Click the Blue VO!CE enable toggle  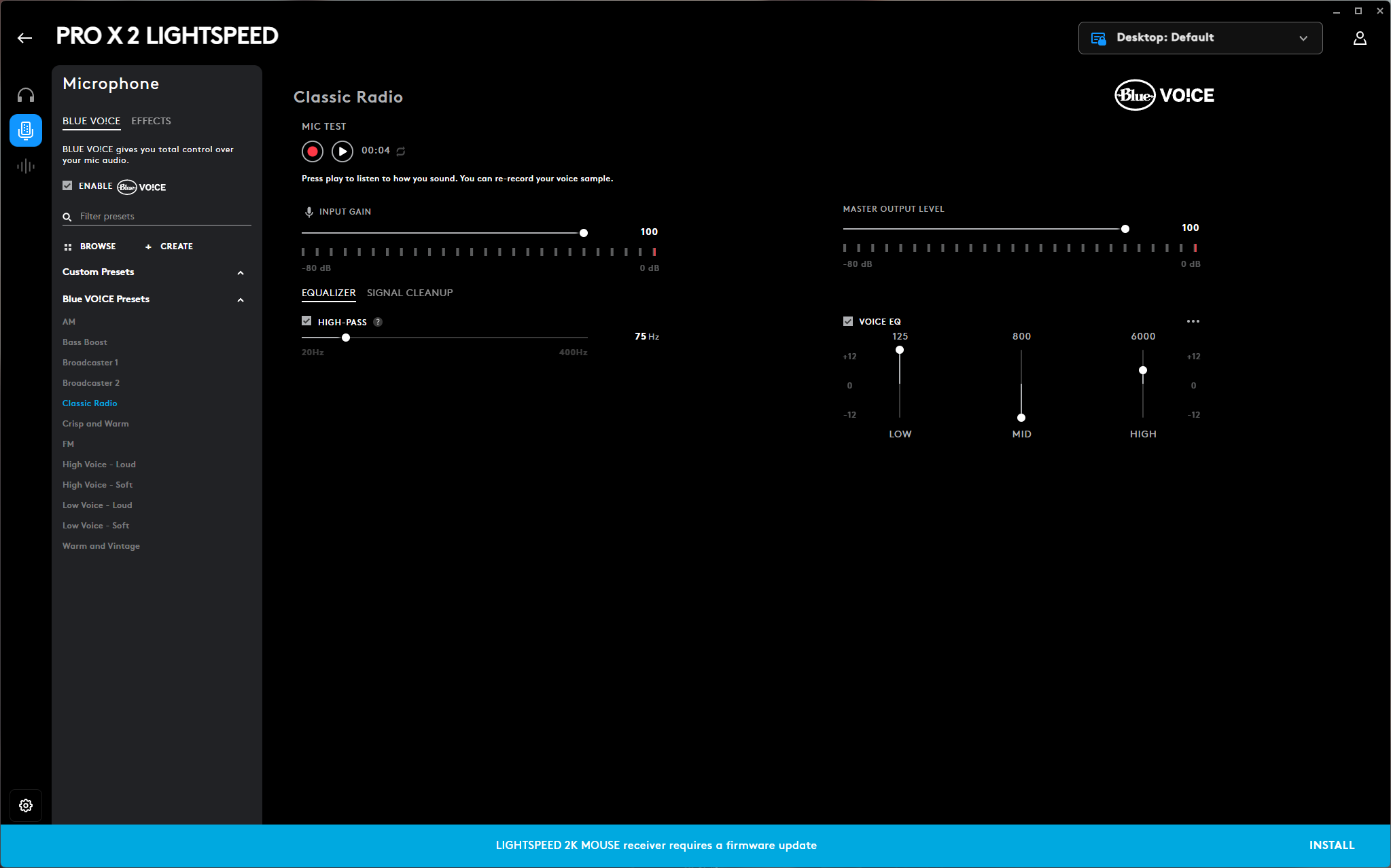(67, 186)
